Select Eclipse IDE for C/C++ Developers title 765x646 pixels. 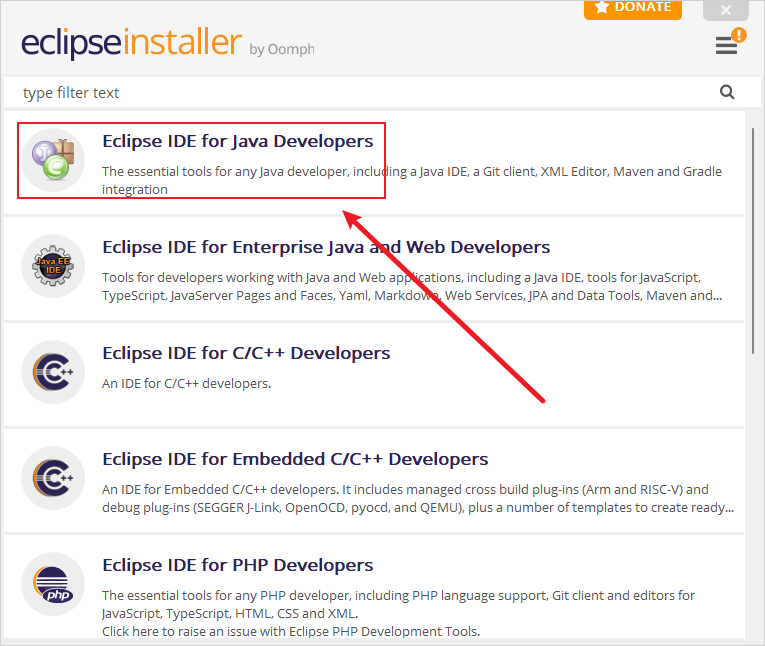click(x=246, y=353)
